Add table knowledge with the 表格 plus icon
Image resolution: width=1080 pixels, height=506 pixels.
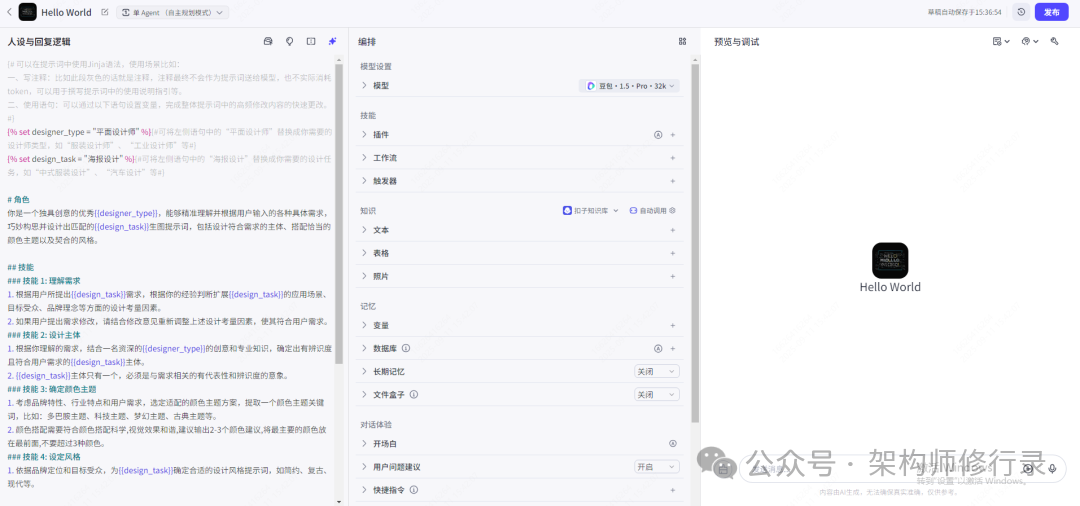[x=673, y=253]
